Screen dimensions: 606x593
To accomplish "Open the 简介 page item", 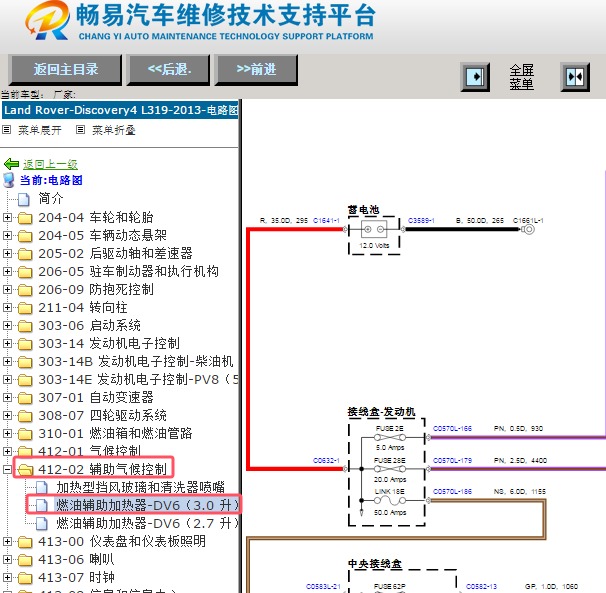I will 50,198.
